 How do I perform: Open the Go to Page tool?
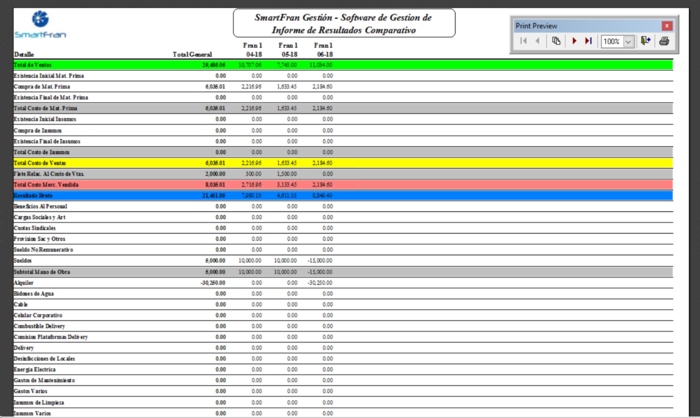click(556, 41)
